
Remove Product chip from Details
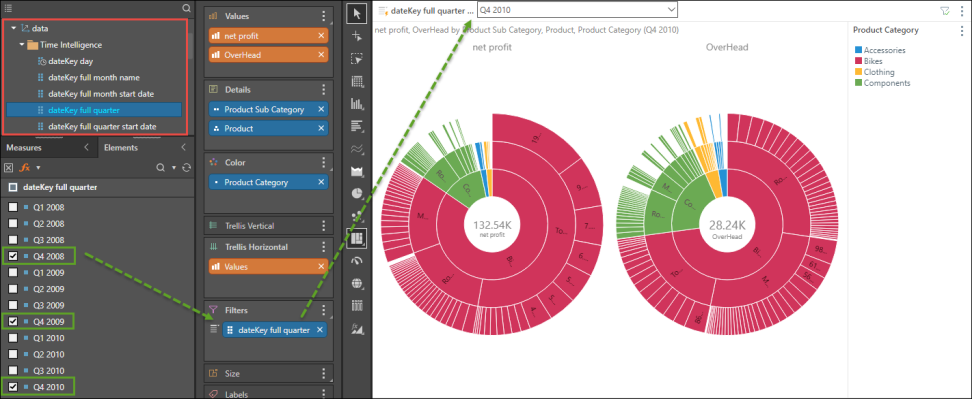[x=321, y=128]
